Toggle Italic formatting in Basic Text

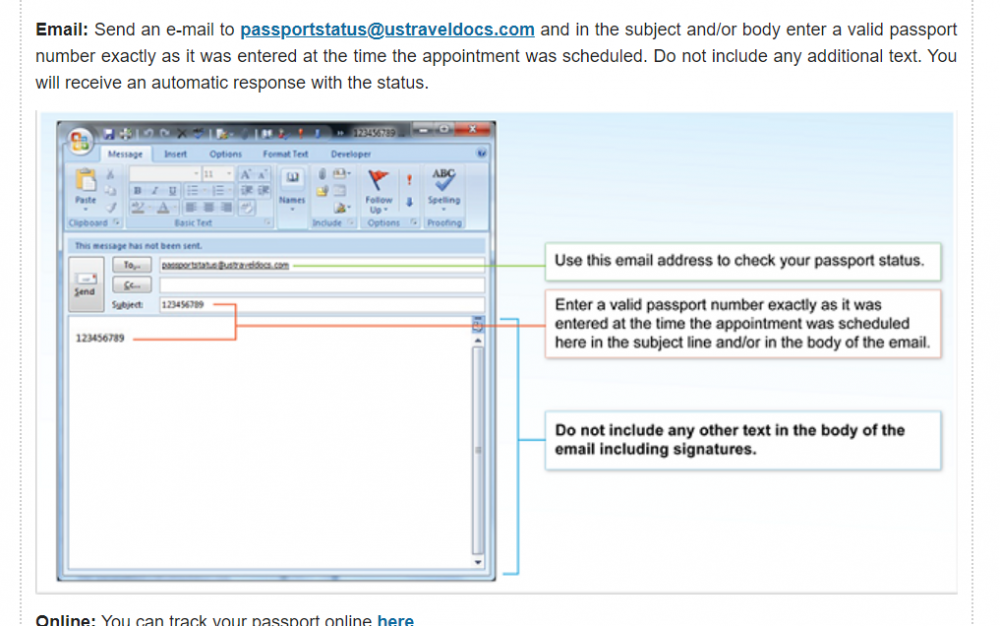(154, 191)
